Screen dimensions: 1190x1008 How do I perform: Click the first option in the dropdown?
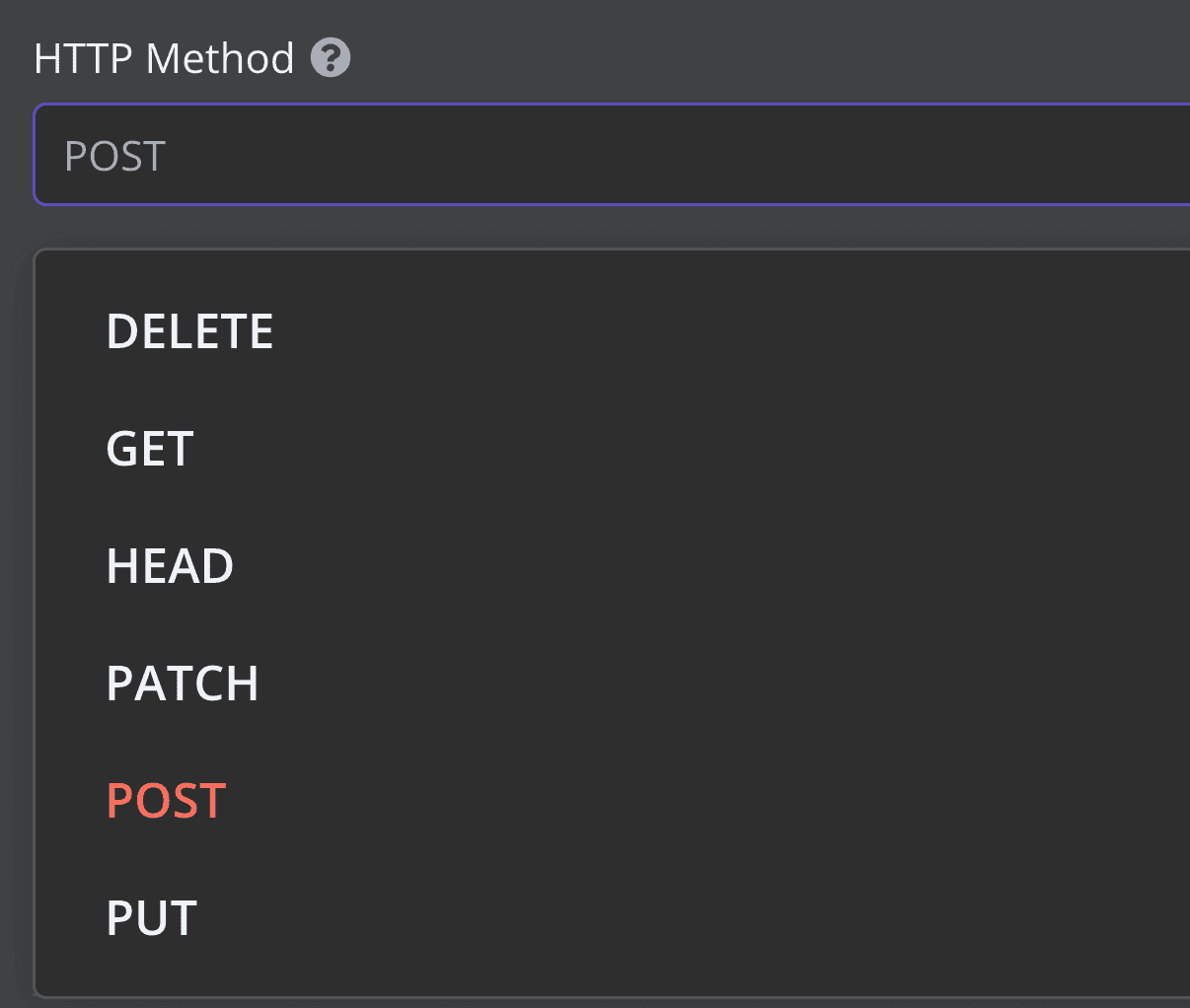[x=189, y=331]
